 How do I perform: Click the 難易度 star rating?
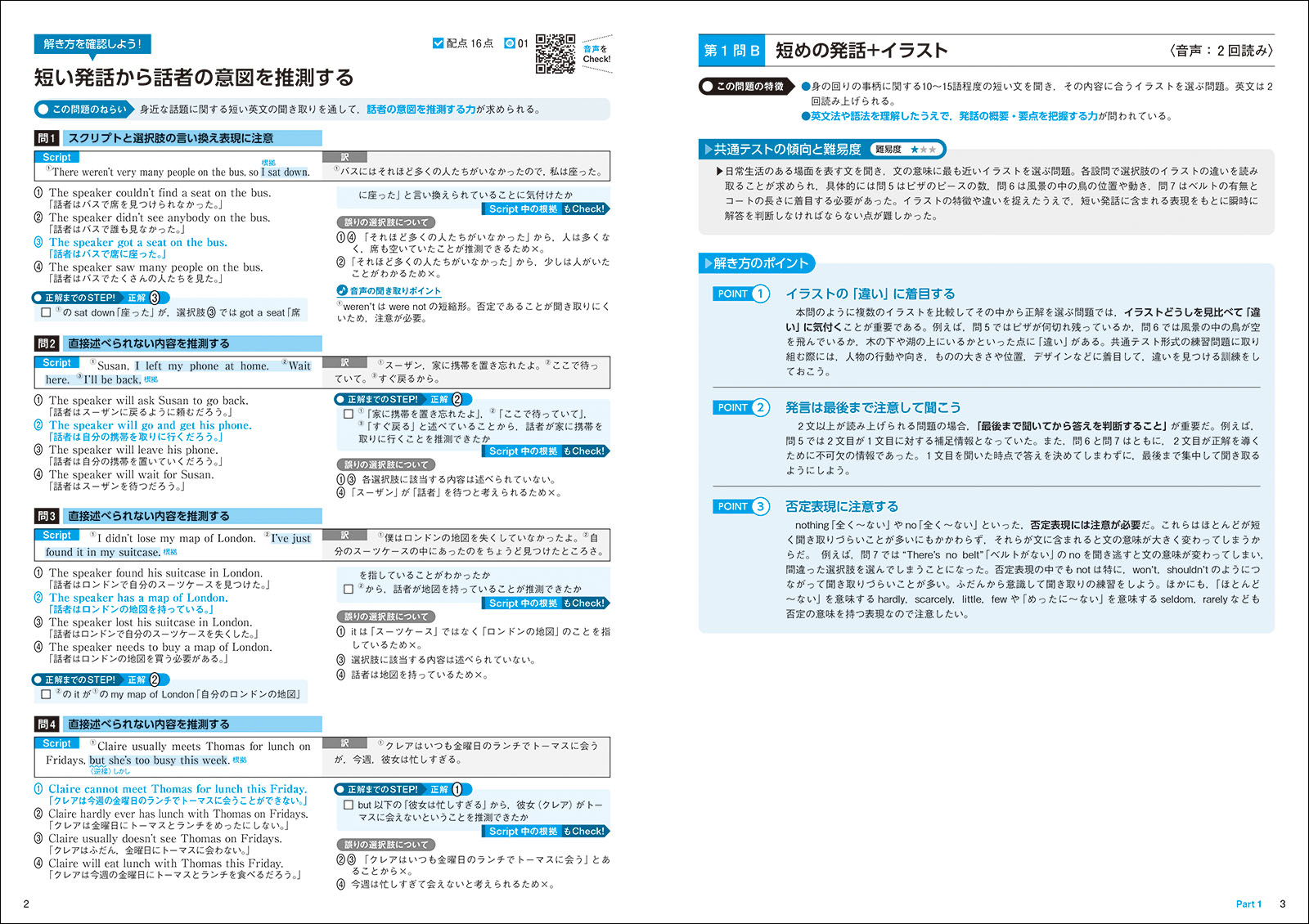[923, 150]
